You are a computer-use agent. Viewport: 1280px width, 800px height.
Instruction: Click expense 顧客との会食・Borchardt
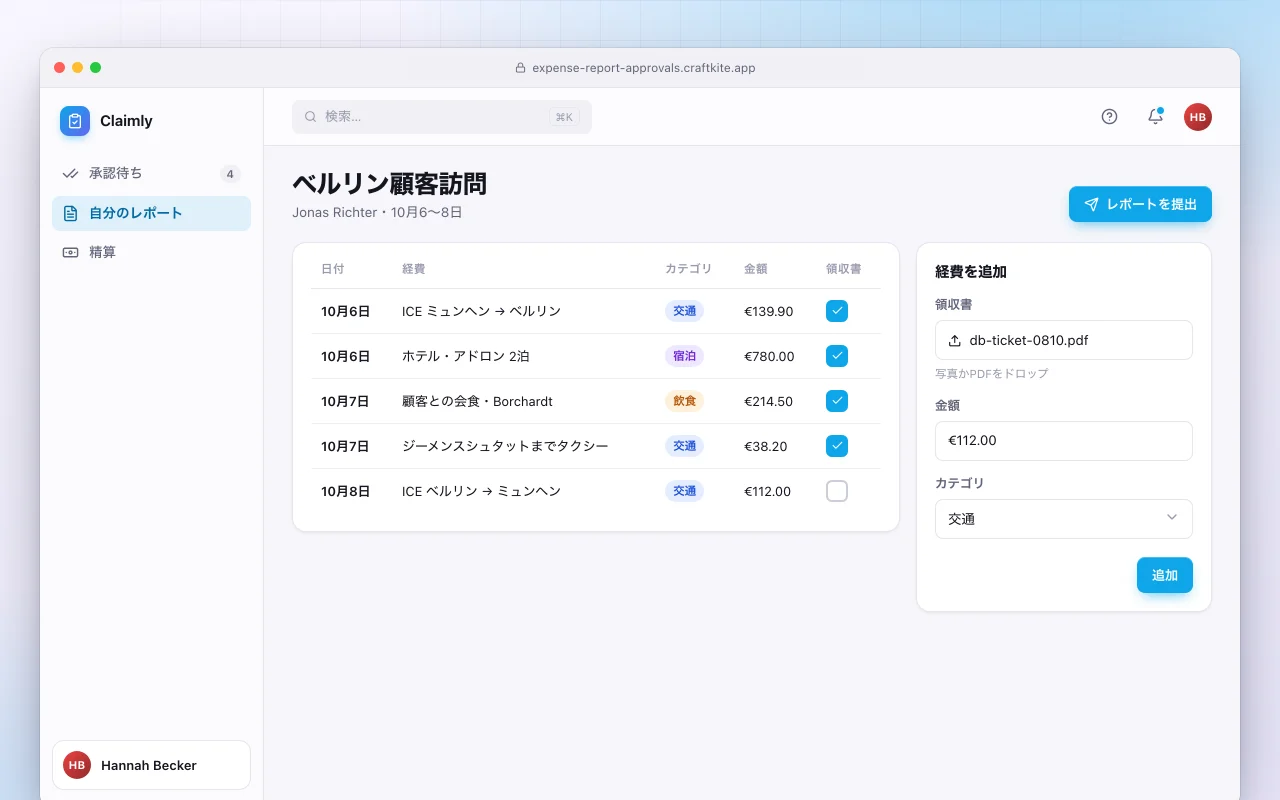[x=477, y=402]
